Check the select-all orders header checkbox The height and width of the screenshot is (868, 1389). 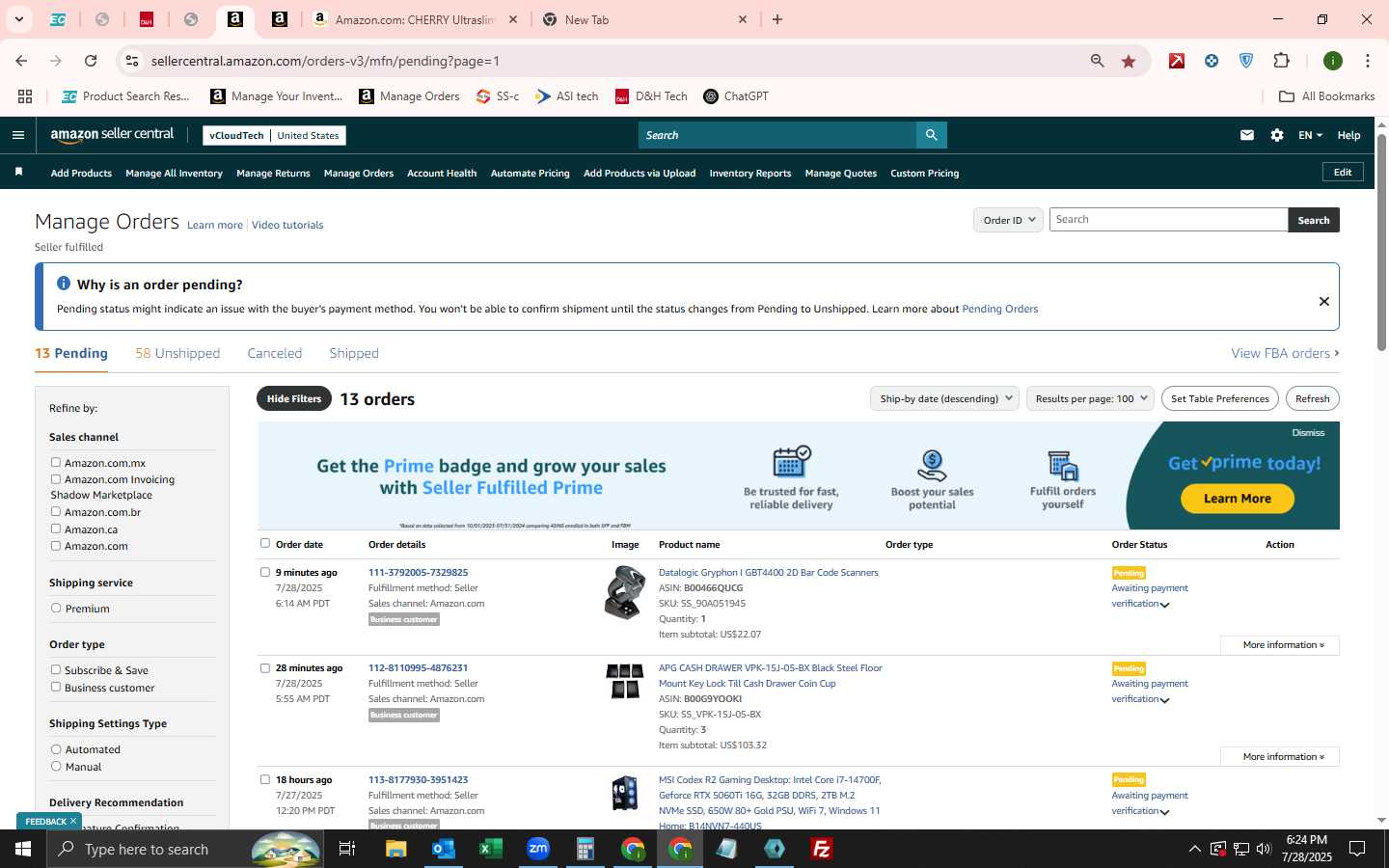(265, 543)
